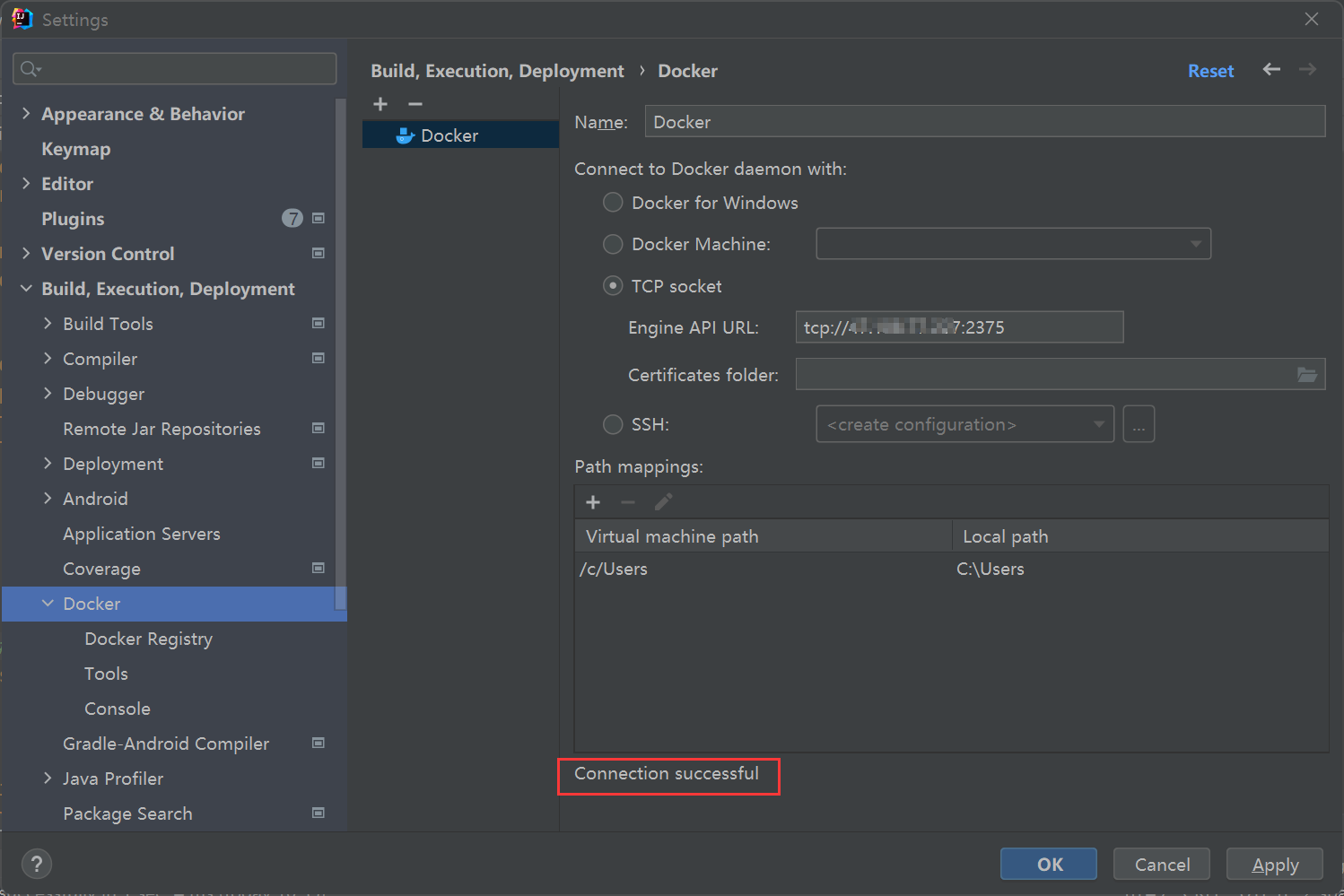This screenshot has width=1344, height=896.
Task: Click the Apply button
Action: (1275, 864)
